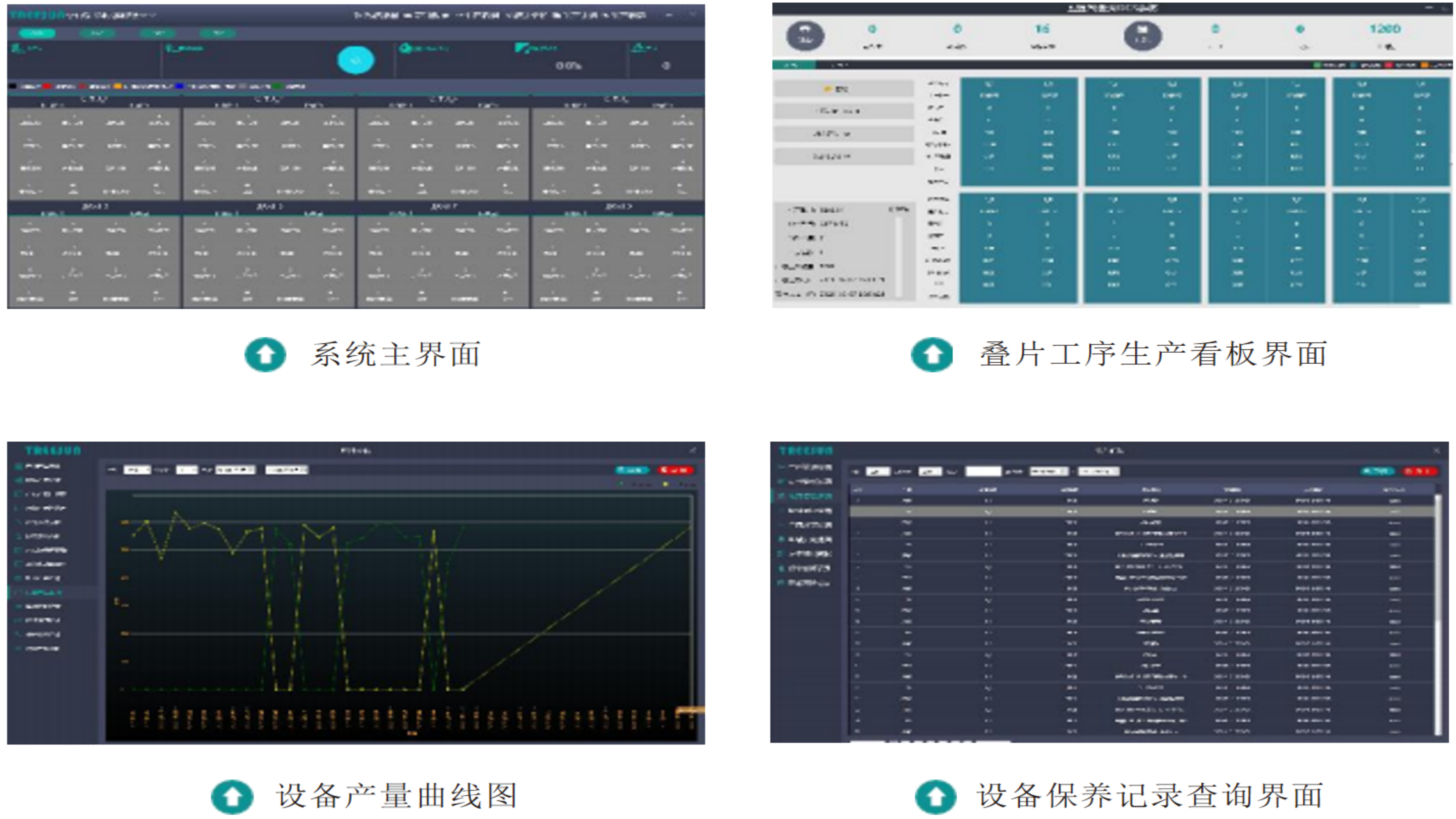Click the TREEJUN logo in the main interface window
Viewport: 1456px width, 819px height.
pos(37,15)
